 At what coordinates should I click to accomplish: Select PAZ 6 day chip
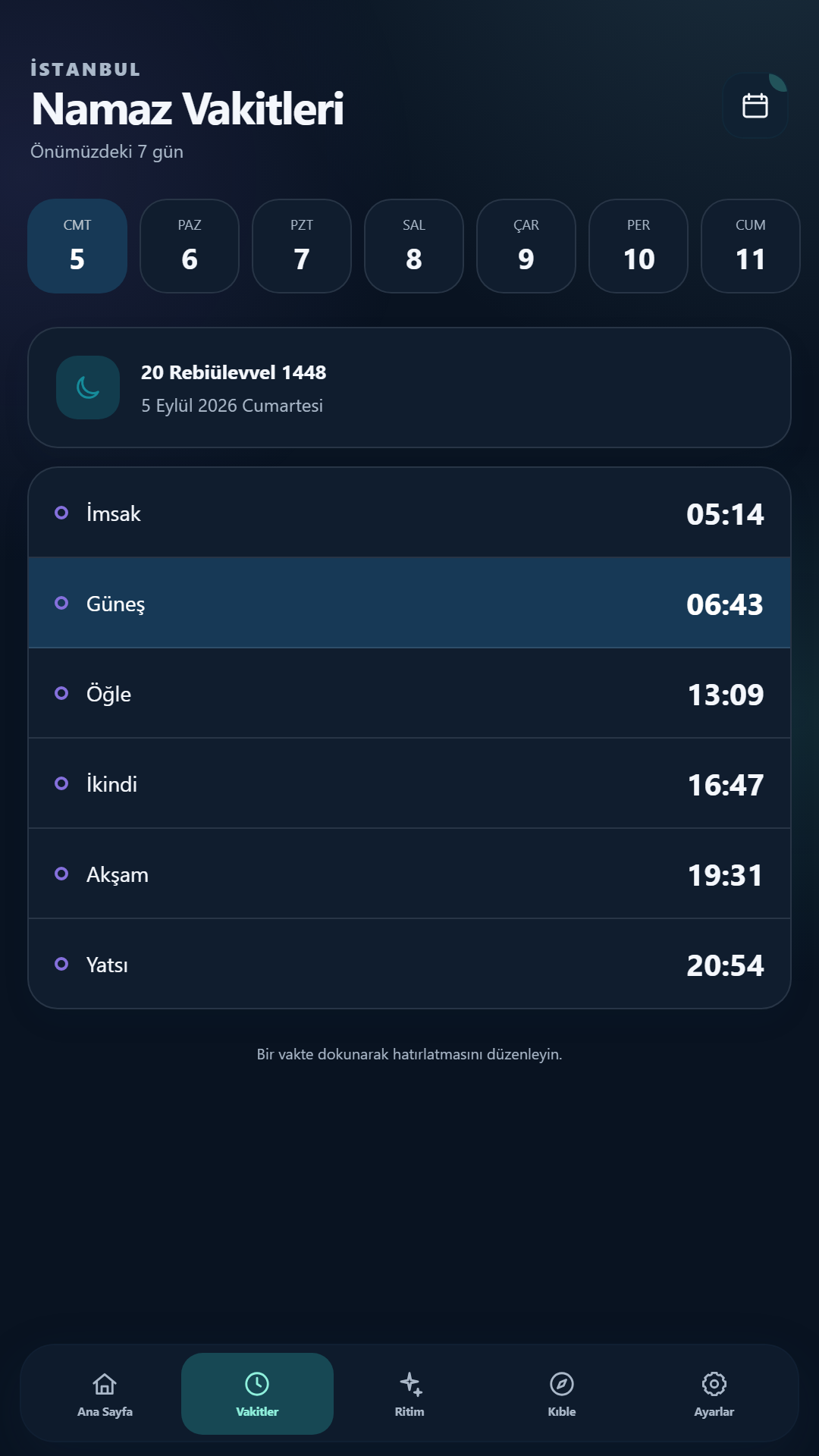[x=190, y=246]
